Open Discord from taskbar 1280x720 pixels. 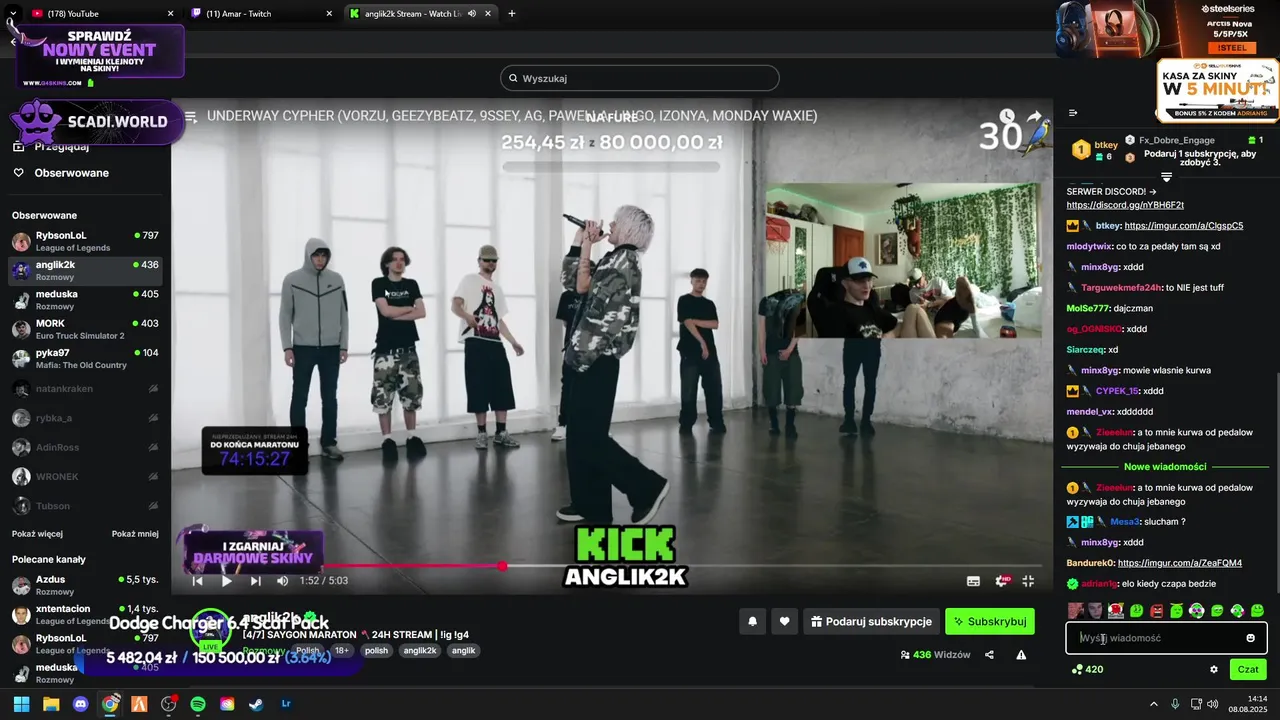click(81, 704)
